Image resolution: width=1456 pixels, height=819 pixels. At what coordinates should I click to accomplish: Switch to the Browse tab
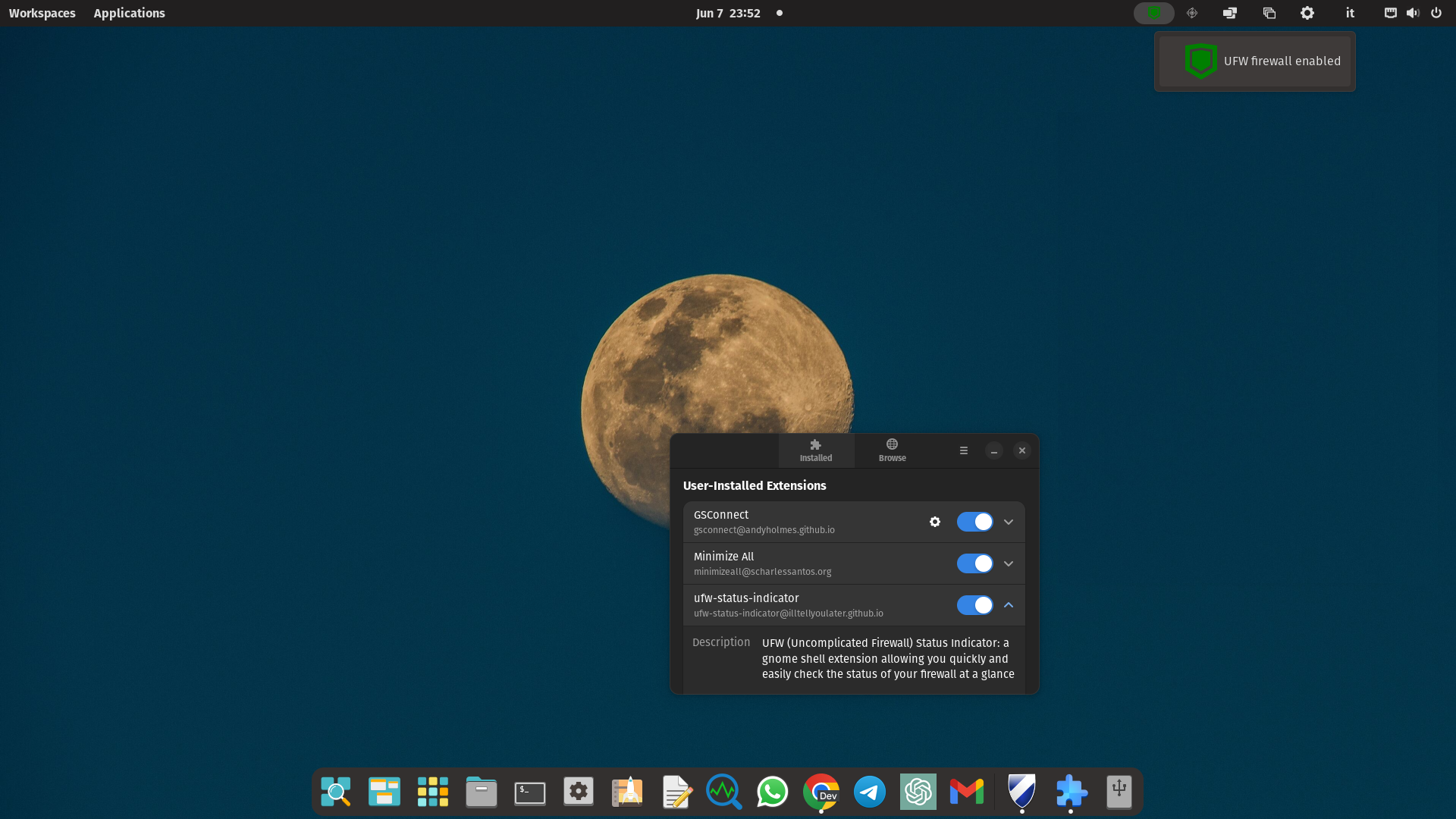[892, 450]
